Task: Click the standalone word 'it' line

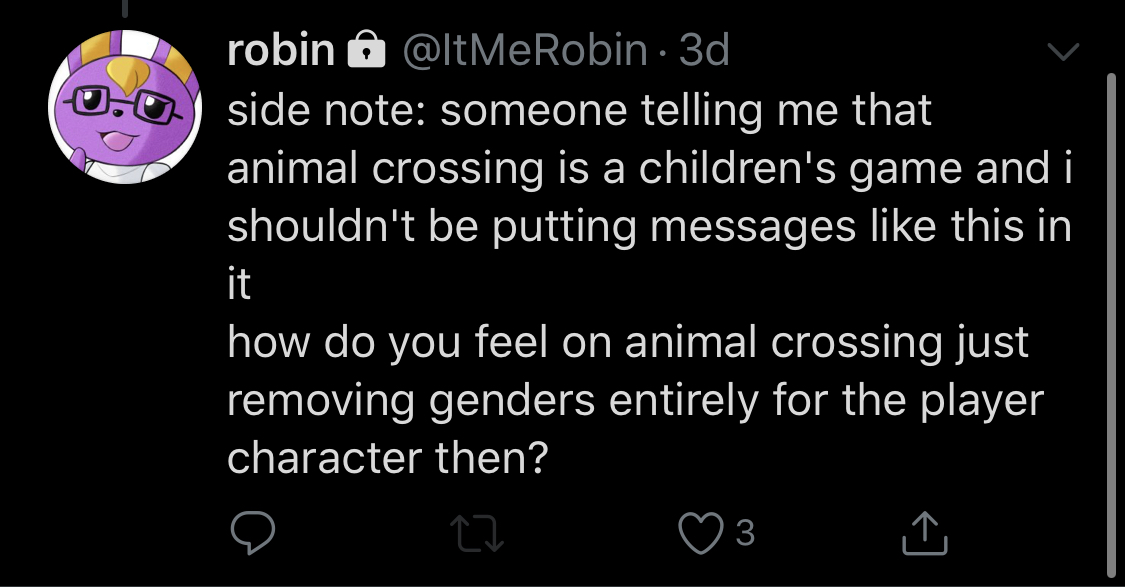Action: [239, 285]
